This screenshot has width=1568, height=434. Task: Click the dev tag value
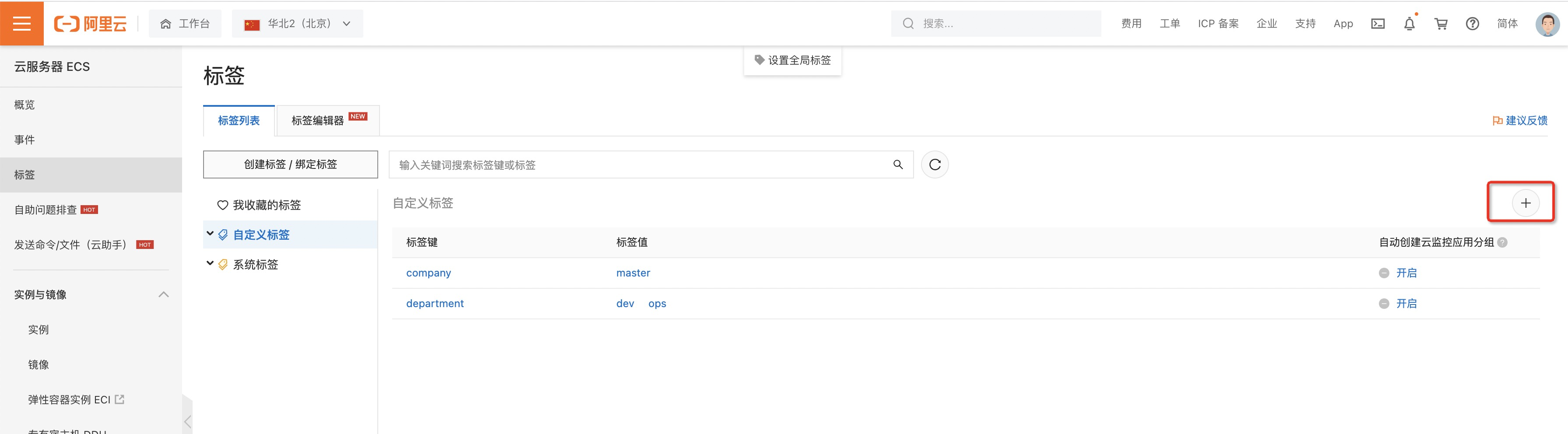(x=625, y=304)
